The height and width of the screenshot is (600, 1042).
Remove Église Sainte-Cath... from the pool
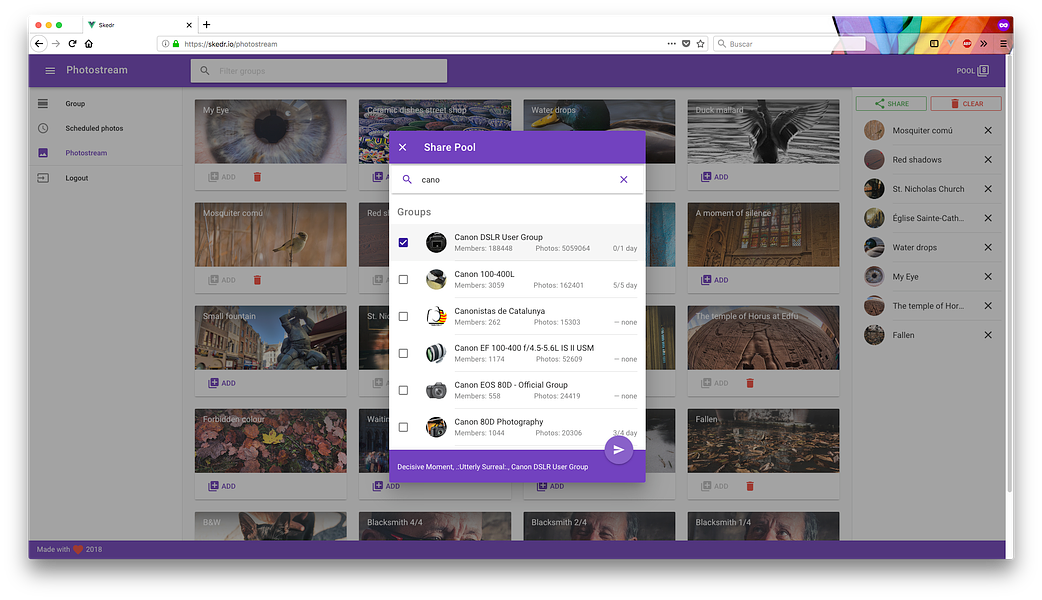click(x=988, y=218)
